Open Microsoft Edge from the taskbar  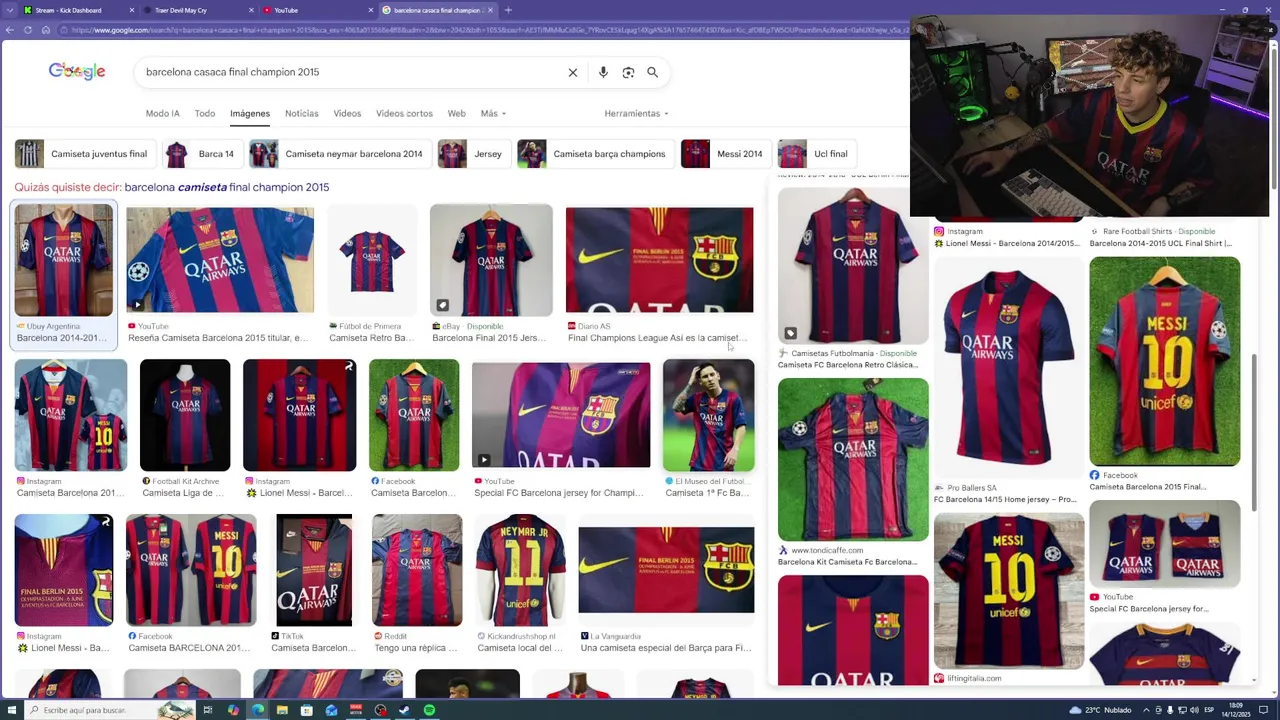click(x=257, y=710)
